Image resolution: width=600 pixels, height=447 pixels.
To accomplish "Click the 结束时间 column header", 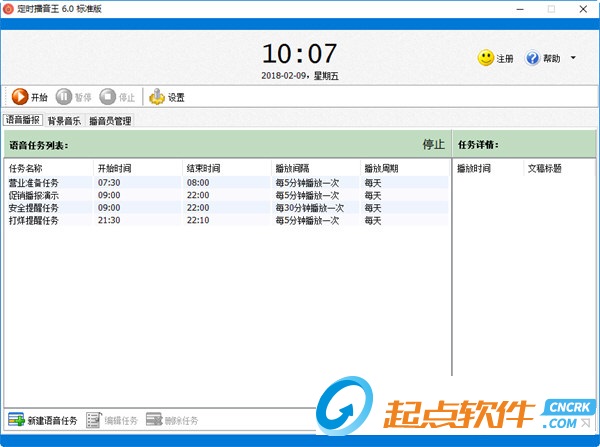I will click(x=227, y=168).
